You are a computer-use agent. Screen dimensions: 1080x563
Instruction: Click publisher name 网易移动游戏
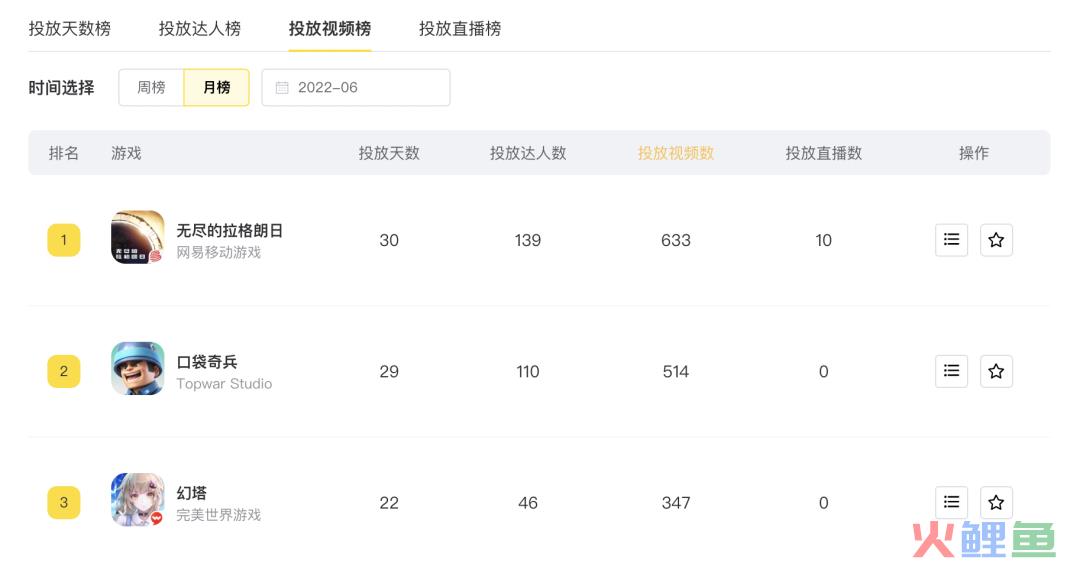[x=218, y=252]
